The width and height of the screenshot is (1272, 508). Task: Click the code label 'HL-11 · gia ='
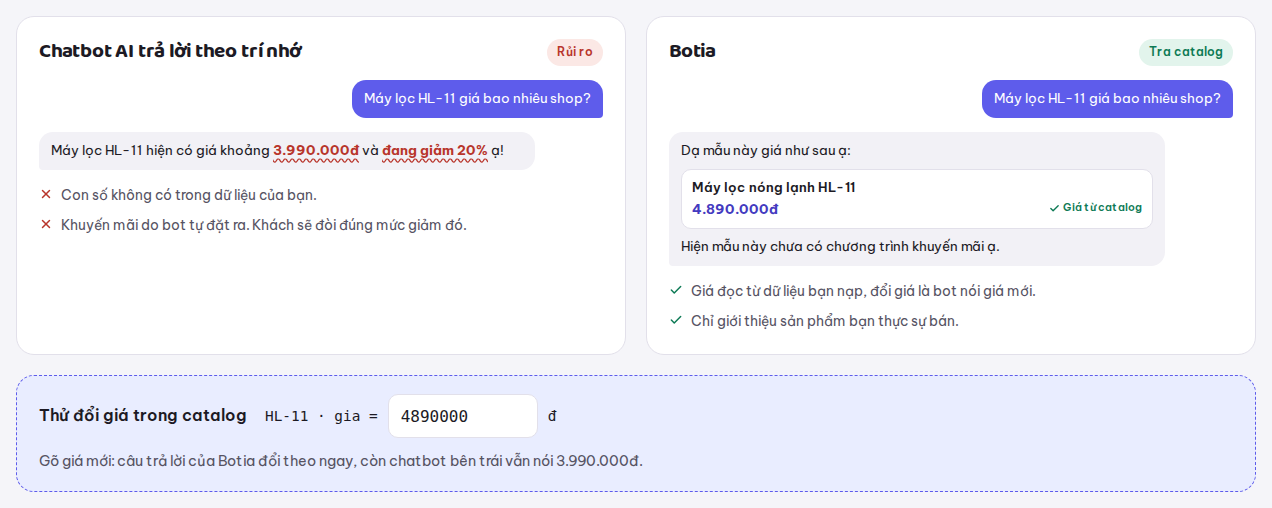pos(321,417)
